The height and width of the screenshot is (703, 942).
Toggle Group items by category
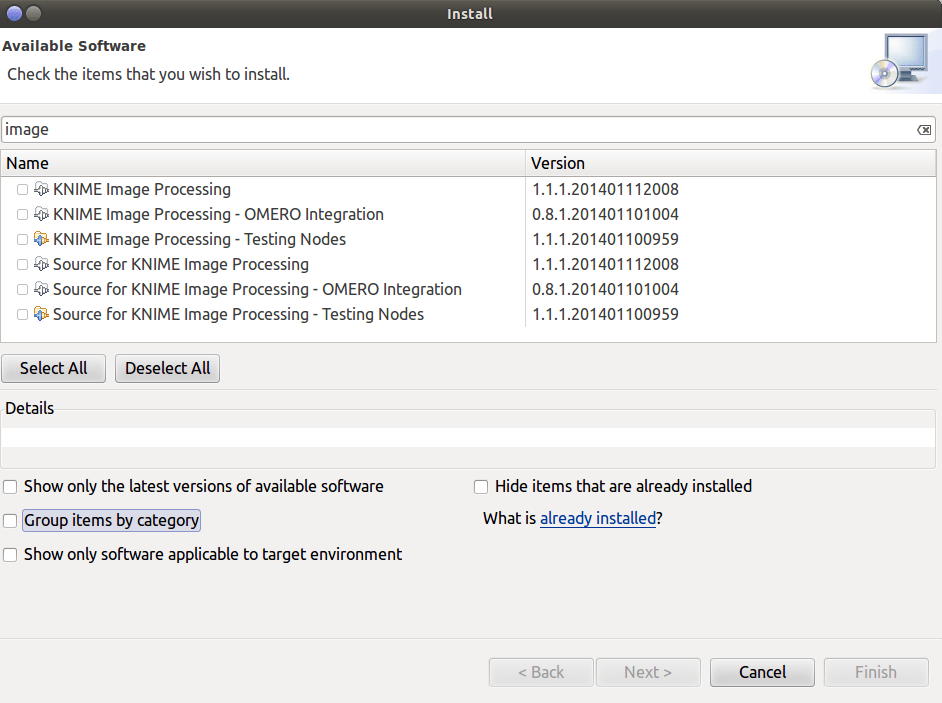9,520
